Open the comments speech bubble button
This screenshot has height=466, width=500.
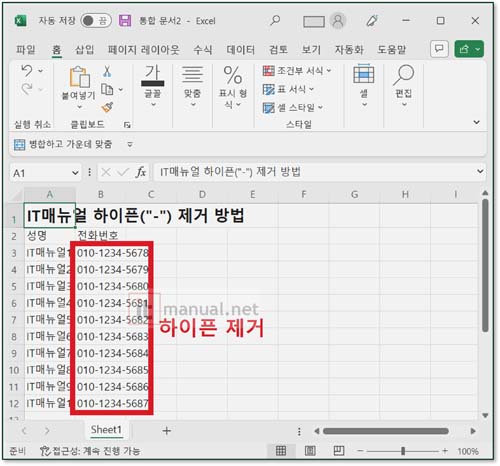click(x=439, y=49)
